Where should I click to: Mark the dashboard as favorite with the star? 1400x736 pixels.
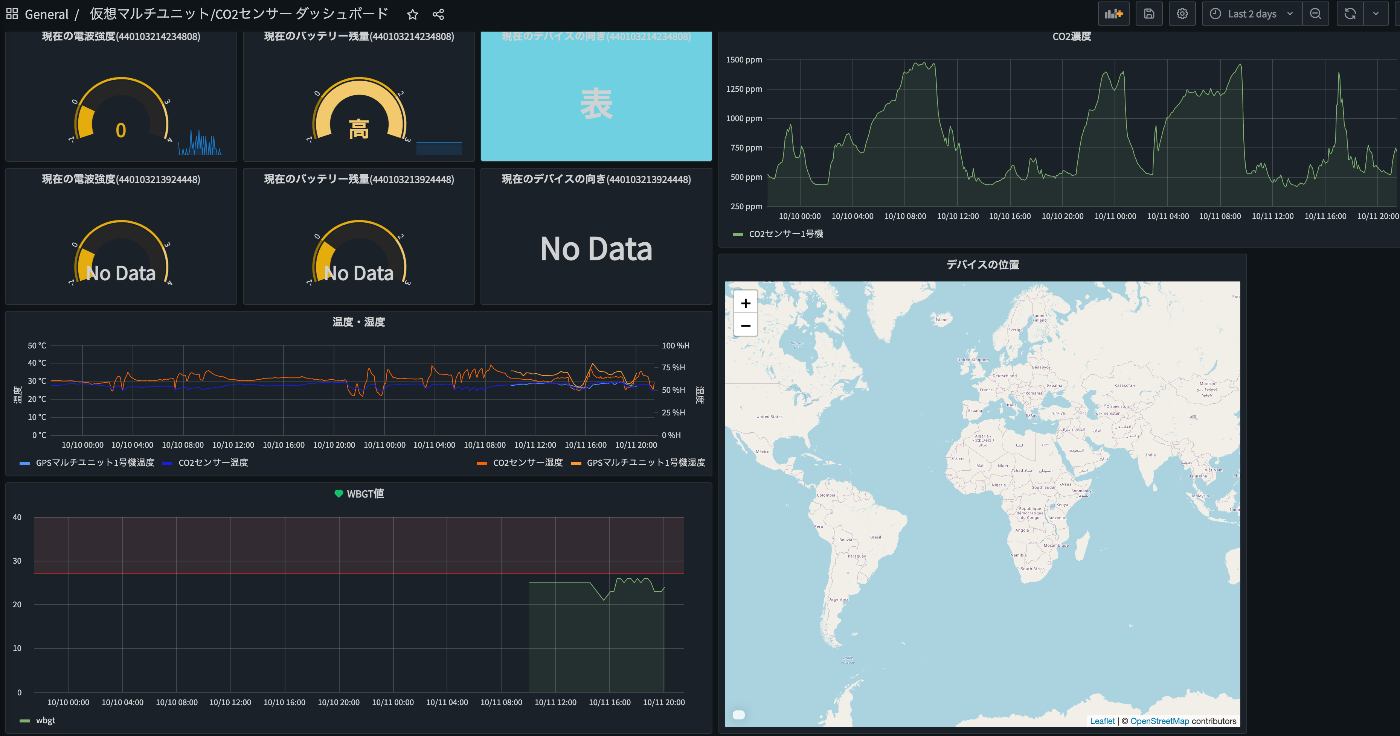(412, 14)
